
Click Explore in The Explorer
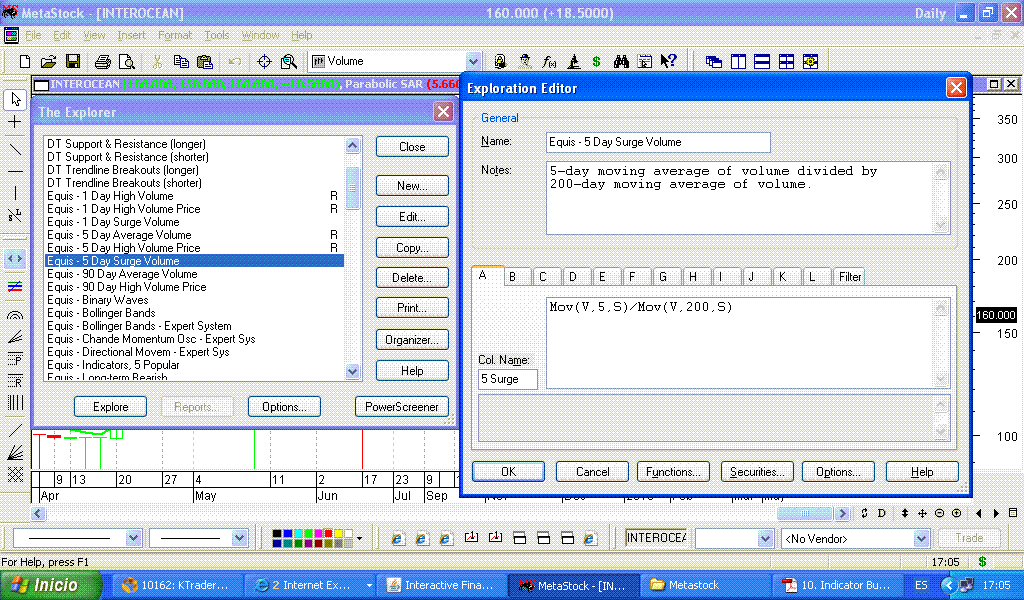pyautogui.click(x=110, y=407)
